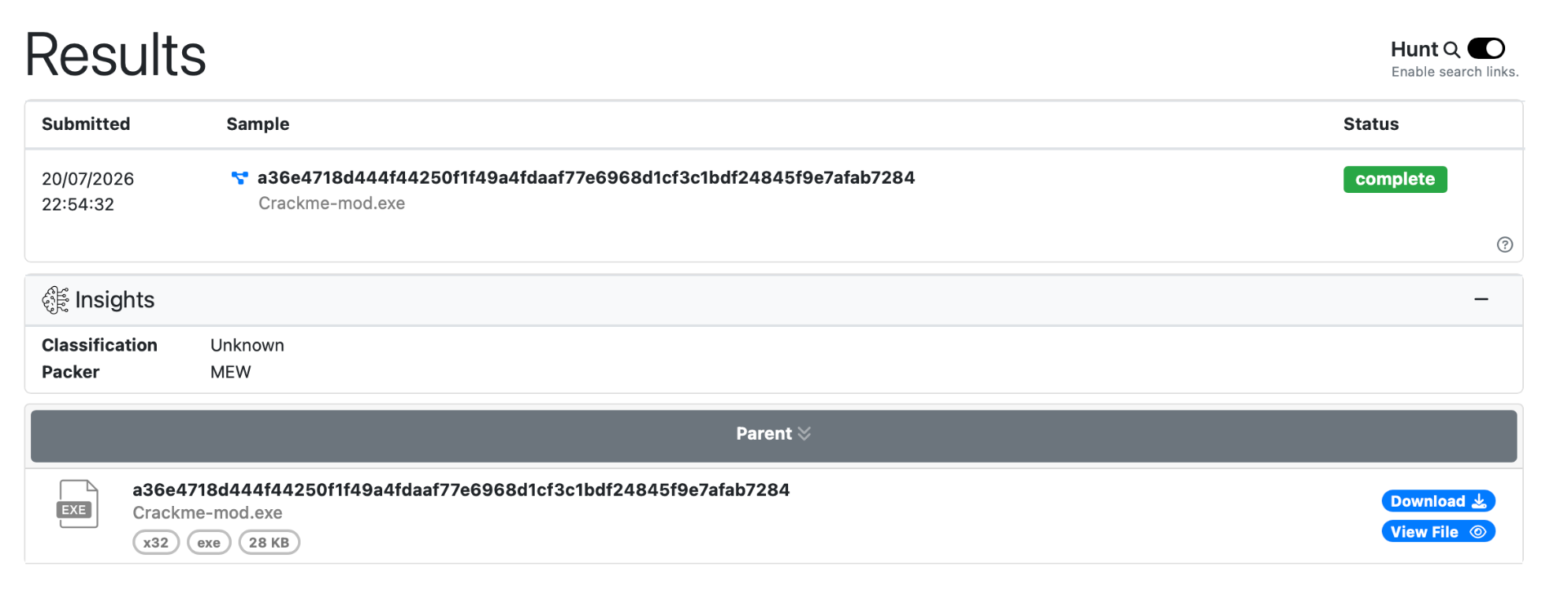Open the help question mark icon
Screen dimensions: 1568x604
coord(1504,244)
